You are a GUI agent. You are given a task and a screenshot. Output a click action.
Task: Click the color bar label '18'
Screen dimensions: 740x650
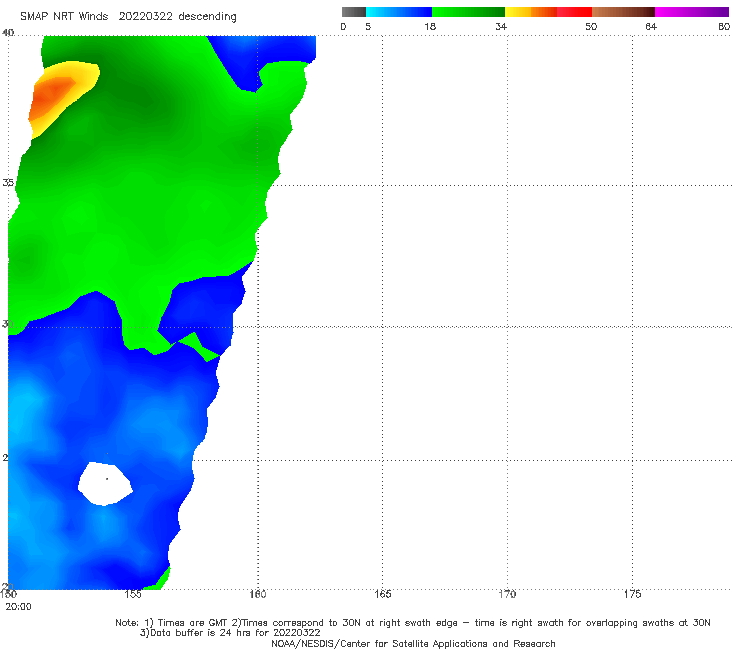click(430, 27)
